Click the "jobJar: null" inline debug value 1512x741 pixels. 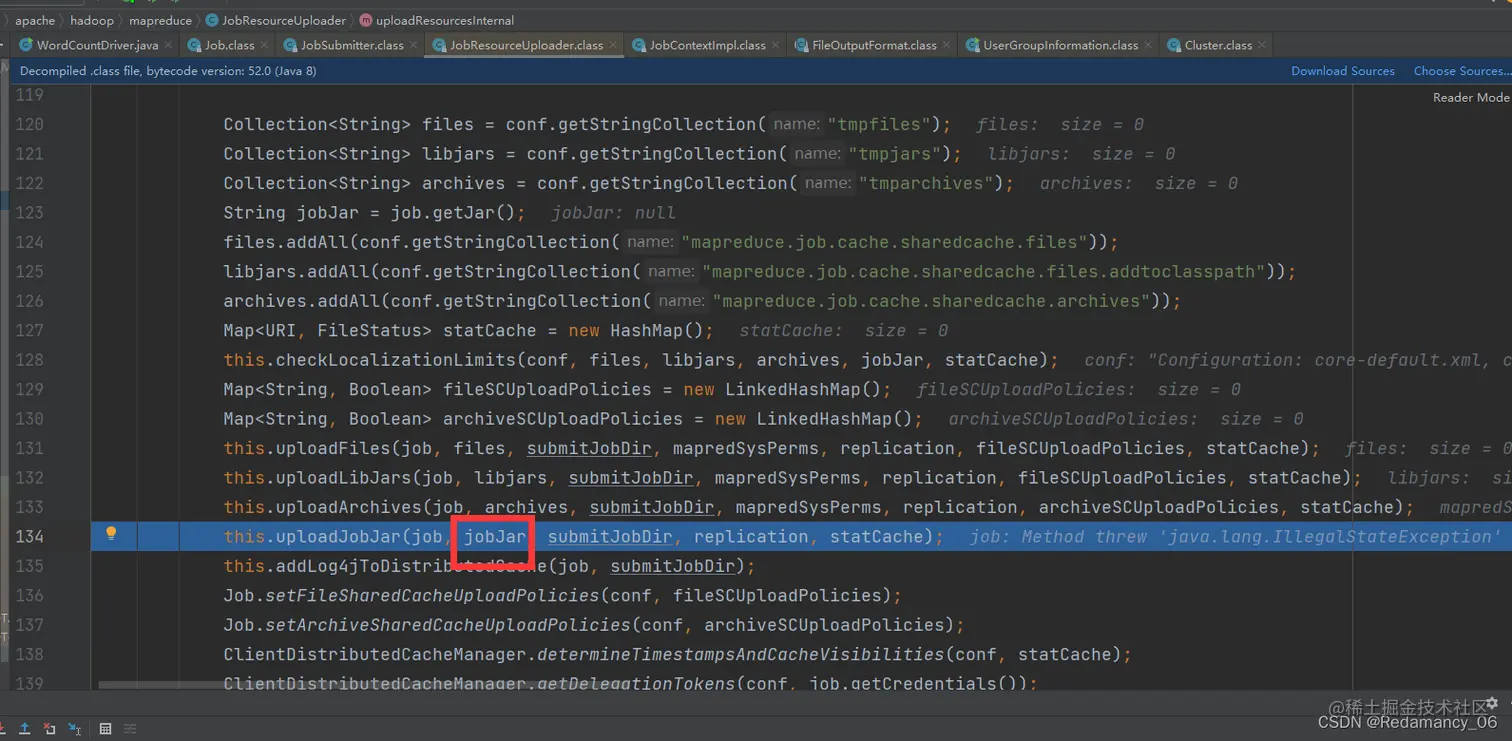pyautogui.click(x=613, y=212)
